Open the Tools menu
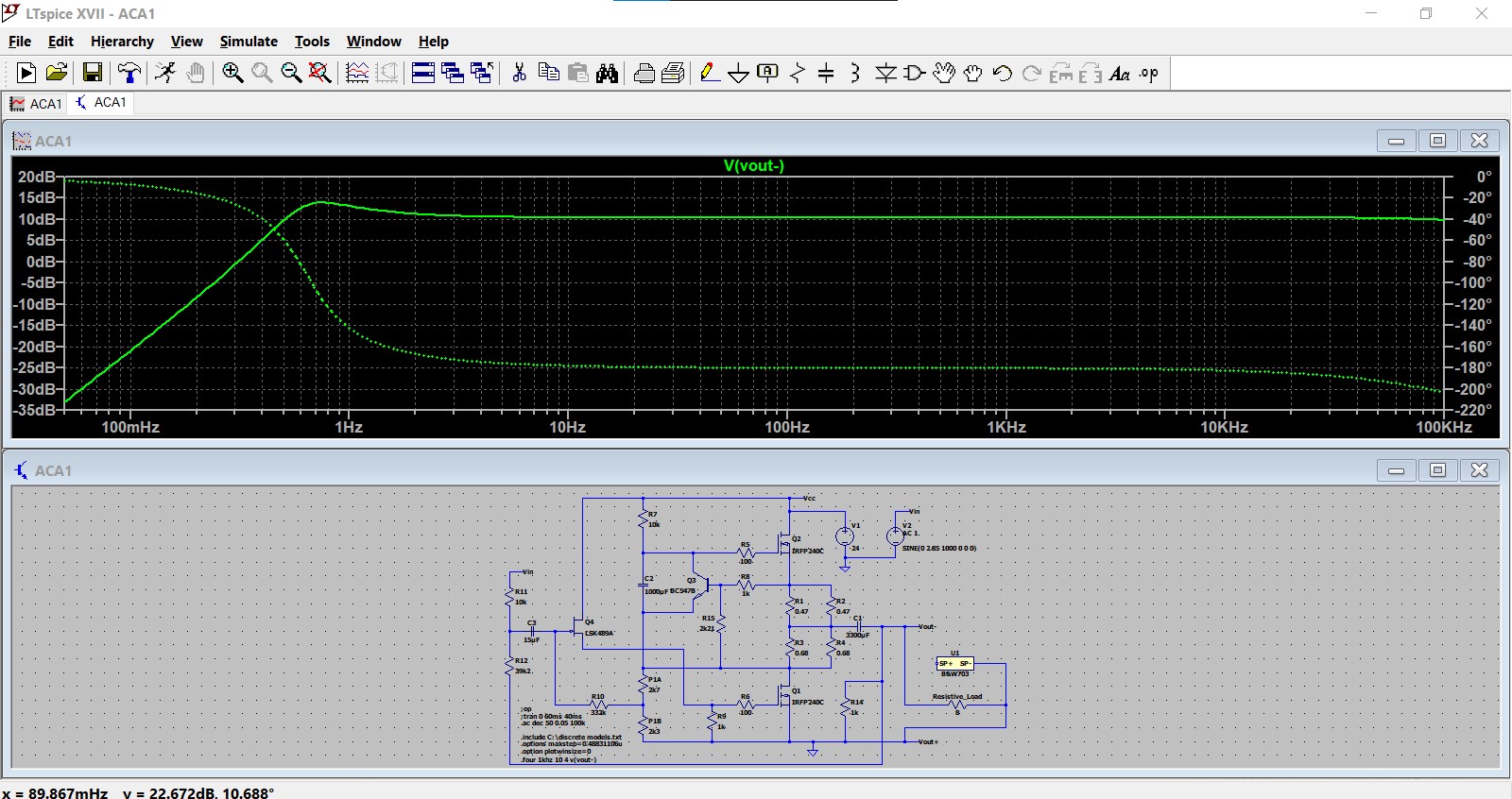Viewport: 1512px width, 799px height. (312, 42)
